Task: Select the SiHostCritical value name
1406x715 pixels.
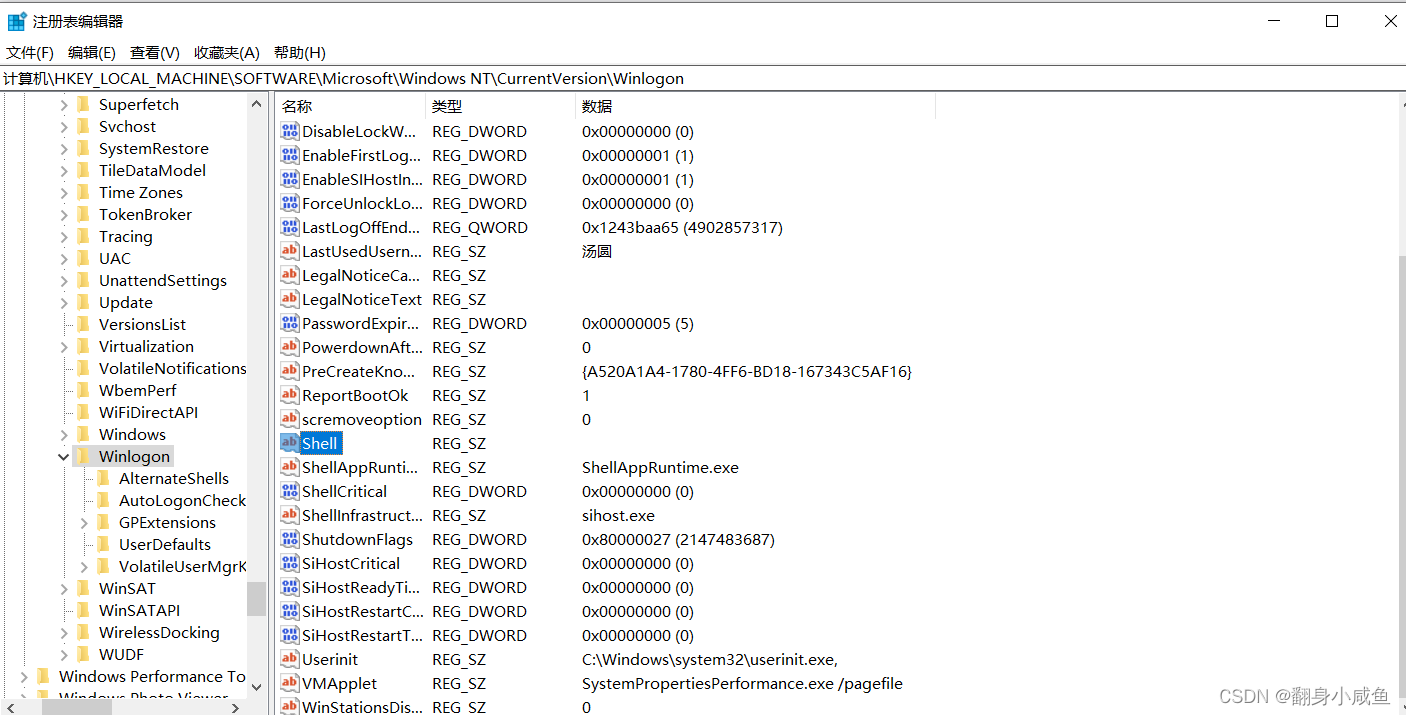Action: 351,563
